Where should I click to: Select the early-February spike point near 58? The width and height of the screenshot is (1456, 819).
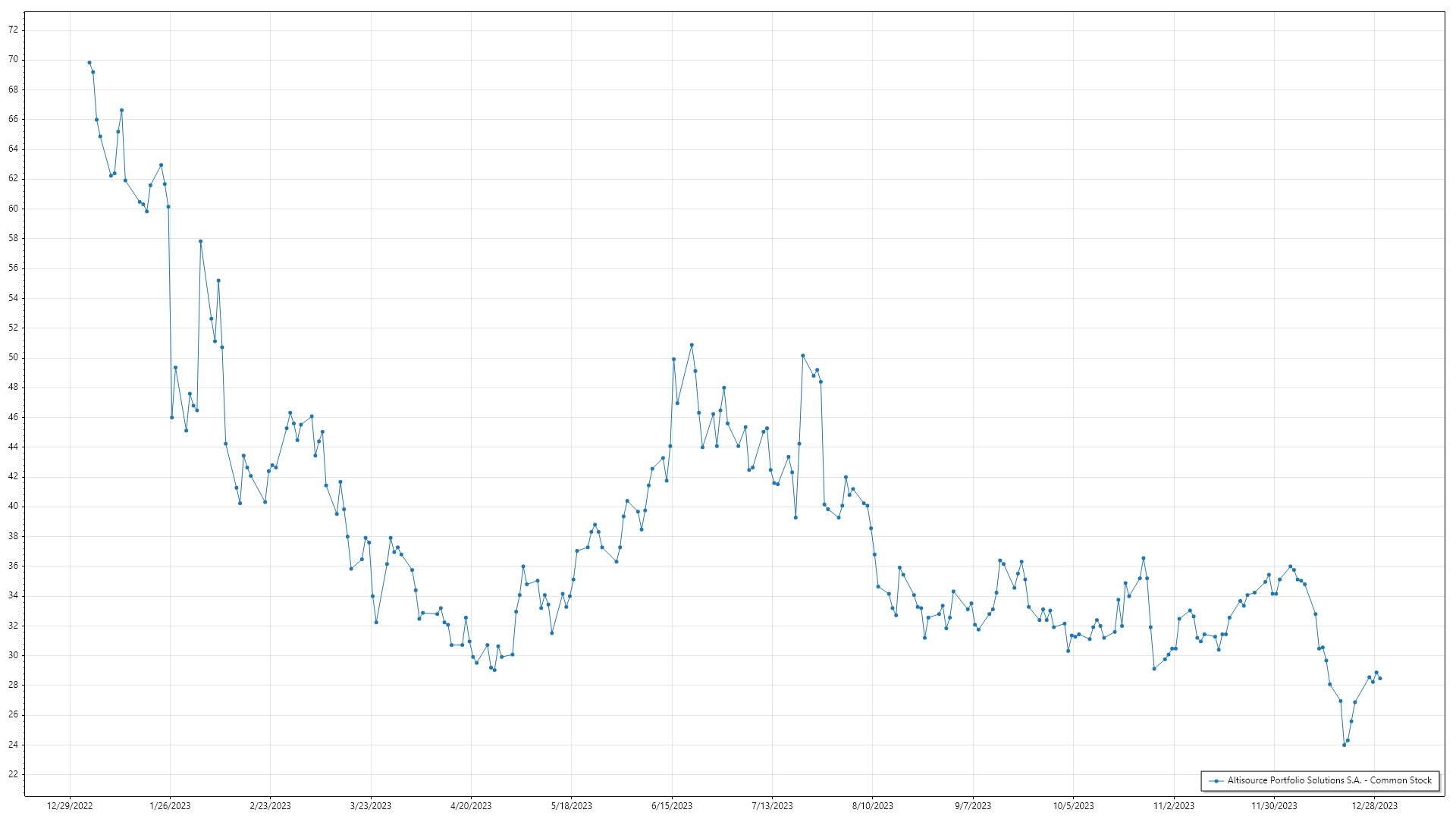(x=200, y=241)
